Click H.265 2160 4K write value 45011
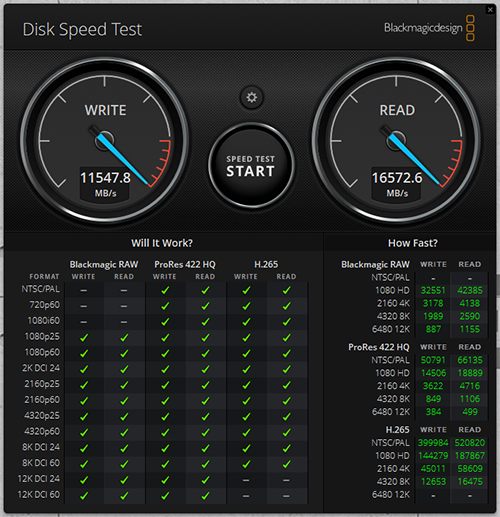 point(433,469)
